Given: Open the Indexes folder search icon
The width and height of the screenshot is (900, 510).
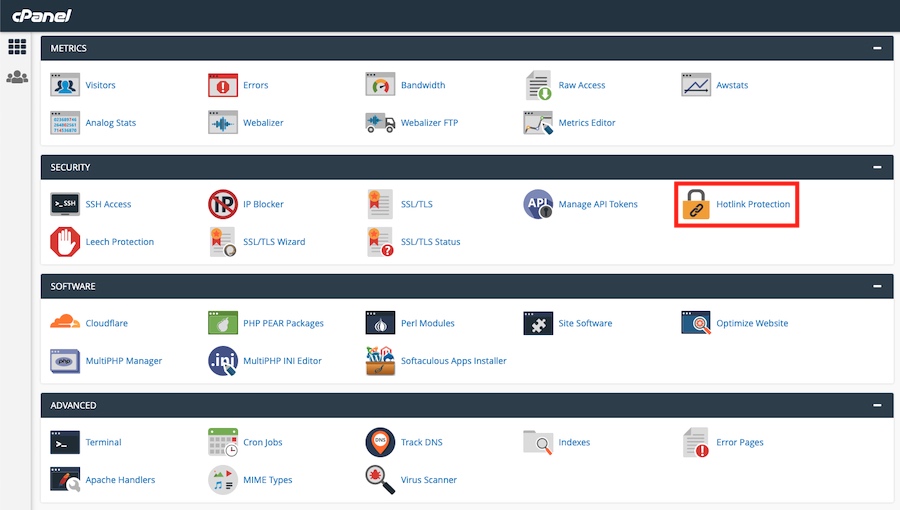Looking at the screenshot, I should (538, 442).
